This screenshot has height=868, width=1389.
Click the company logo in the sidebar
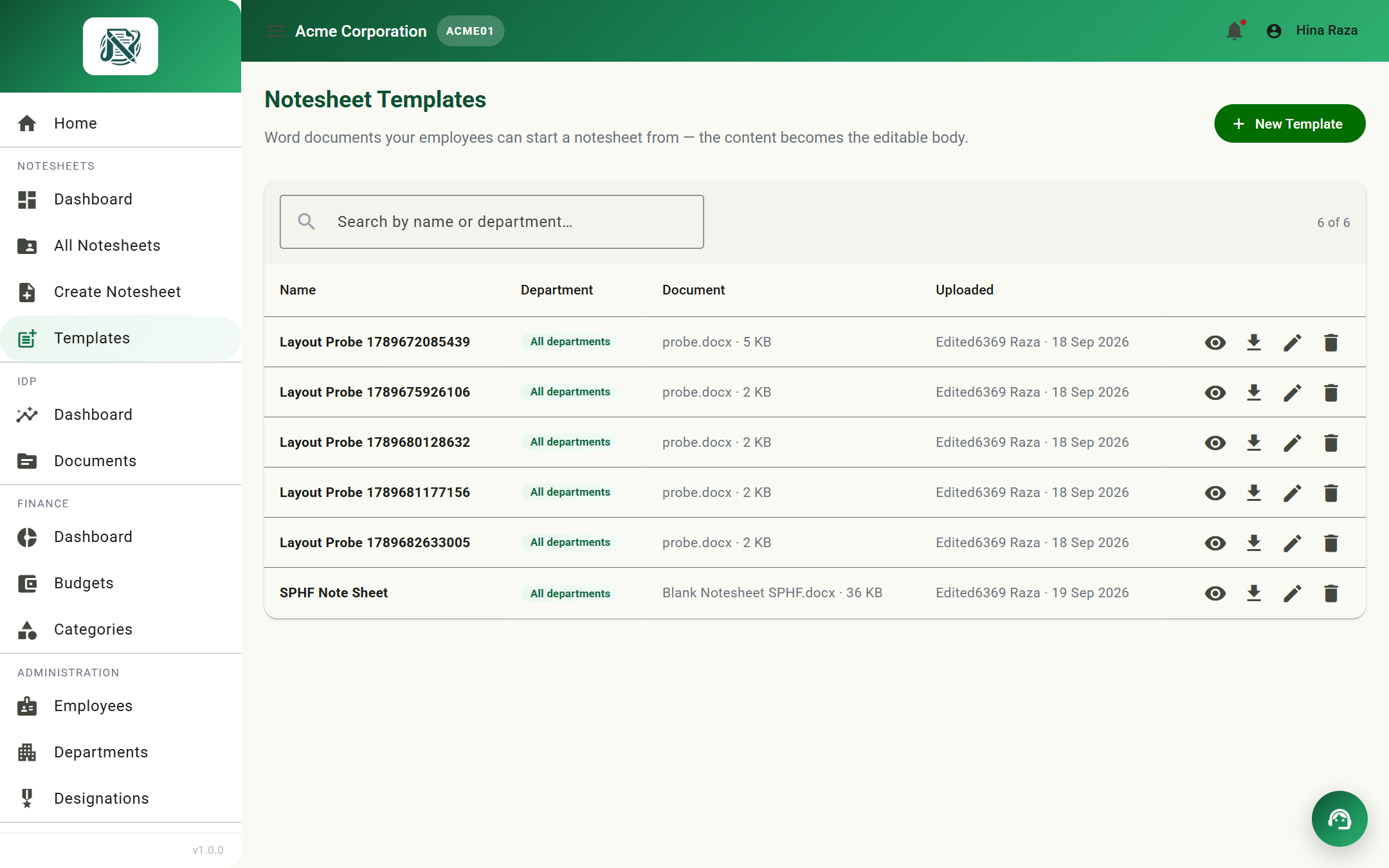(x=120, y=46)
